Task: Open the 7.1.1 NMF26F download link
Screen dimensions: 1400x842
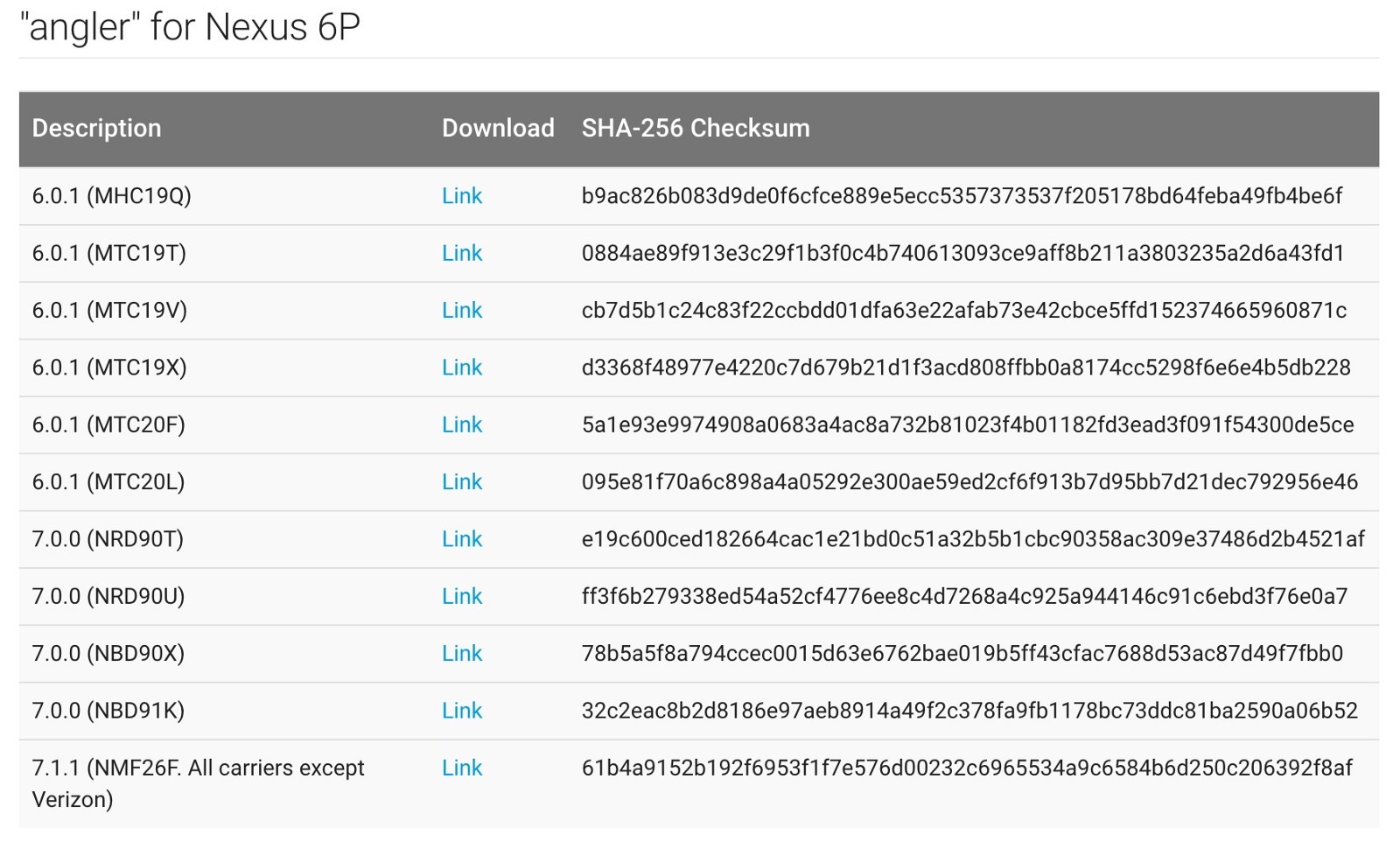Action: (x=462, y=768)
